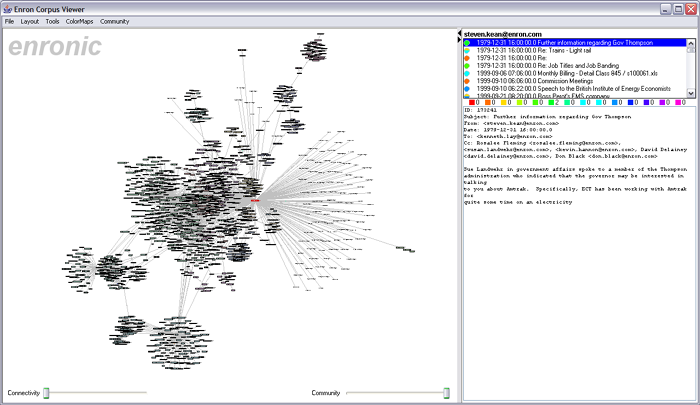Click email list scrollbar up arrow
Viewport: 700px width, 405px height.
click(691, 43)
